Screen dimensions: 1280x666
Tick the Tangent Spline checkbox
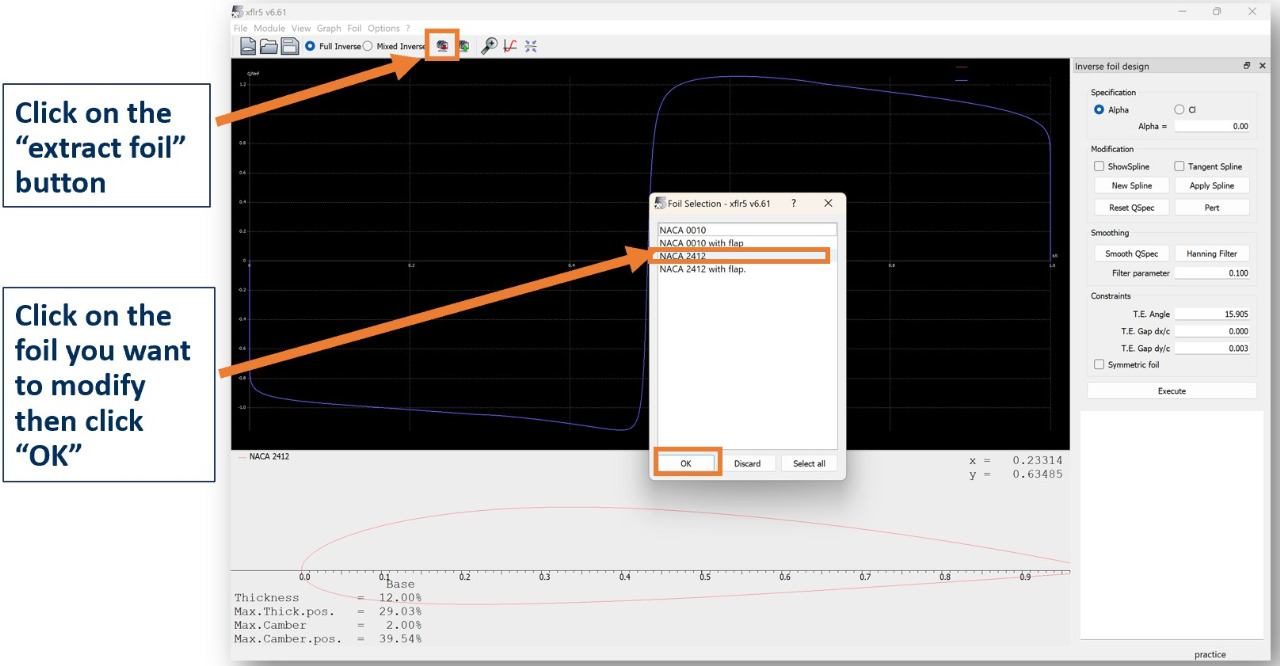pyautogui.click(x=1179, y=167)
